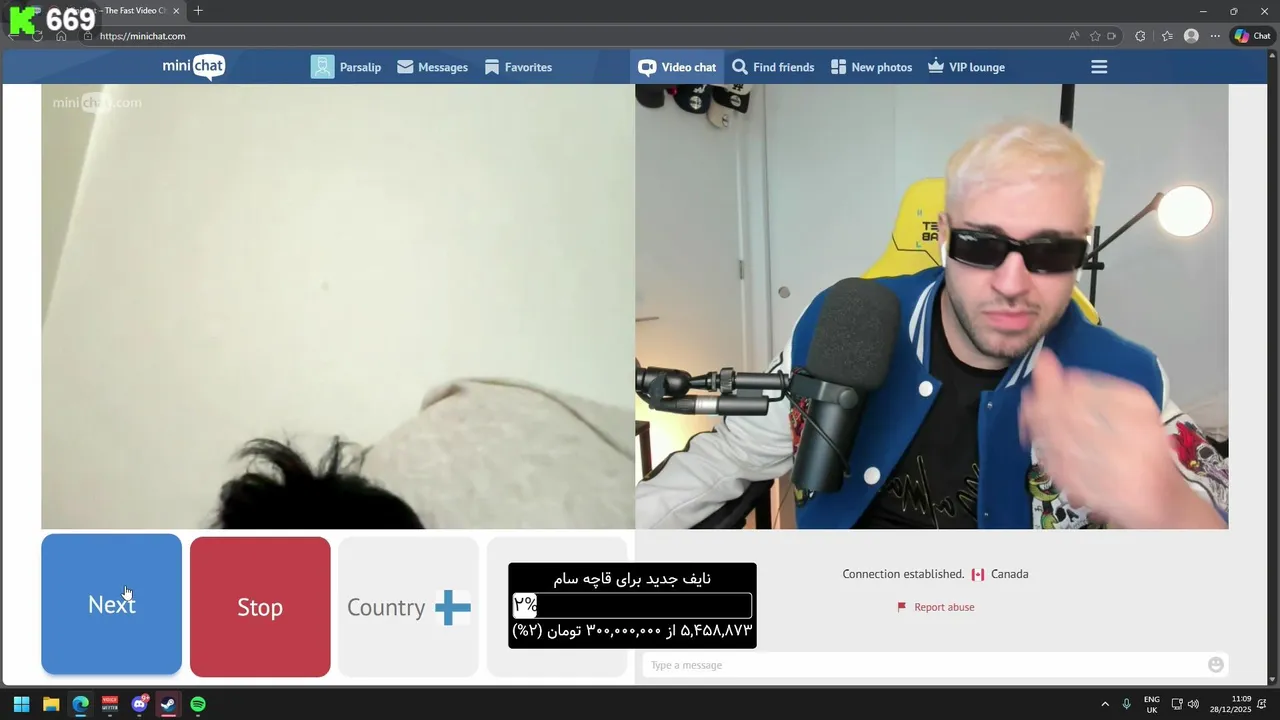The height and width of the screenshot is (720, 1280).
Task: Click the Read aloud icon in address bar
Action: 1074,36
